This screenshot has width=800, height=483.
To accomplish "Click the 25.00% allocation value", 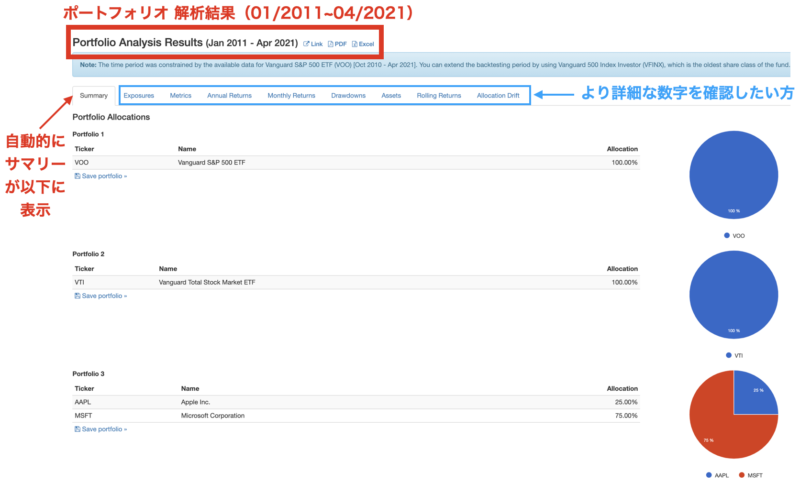I will 626,402.
